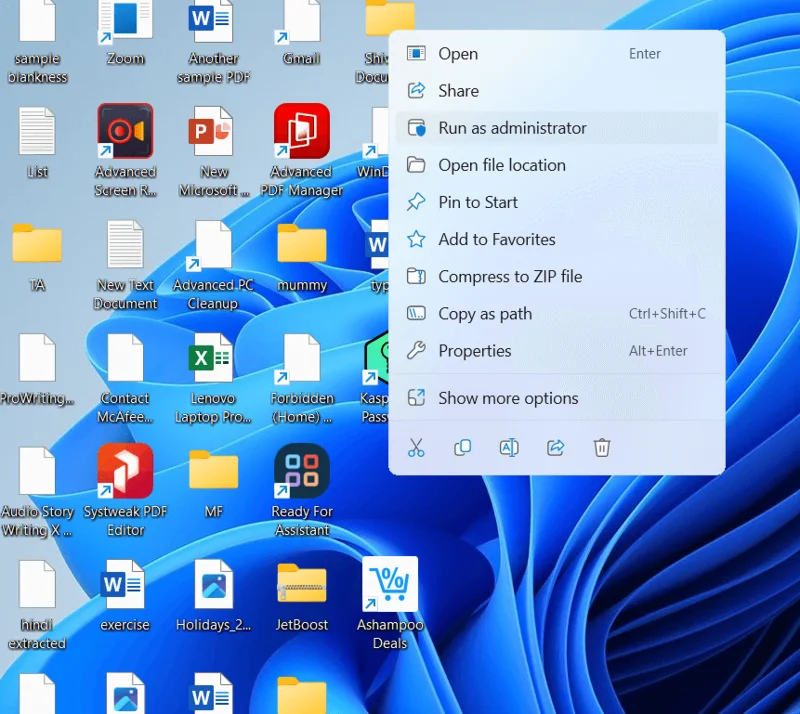Screen dimensions: 800x714
Task: Launch Advanced Screen Recorder
Action: (124, 131)
